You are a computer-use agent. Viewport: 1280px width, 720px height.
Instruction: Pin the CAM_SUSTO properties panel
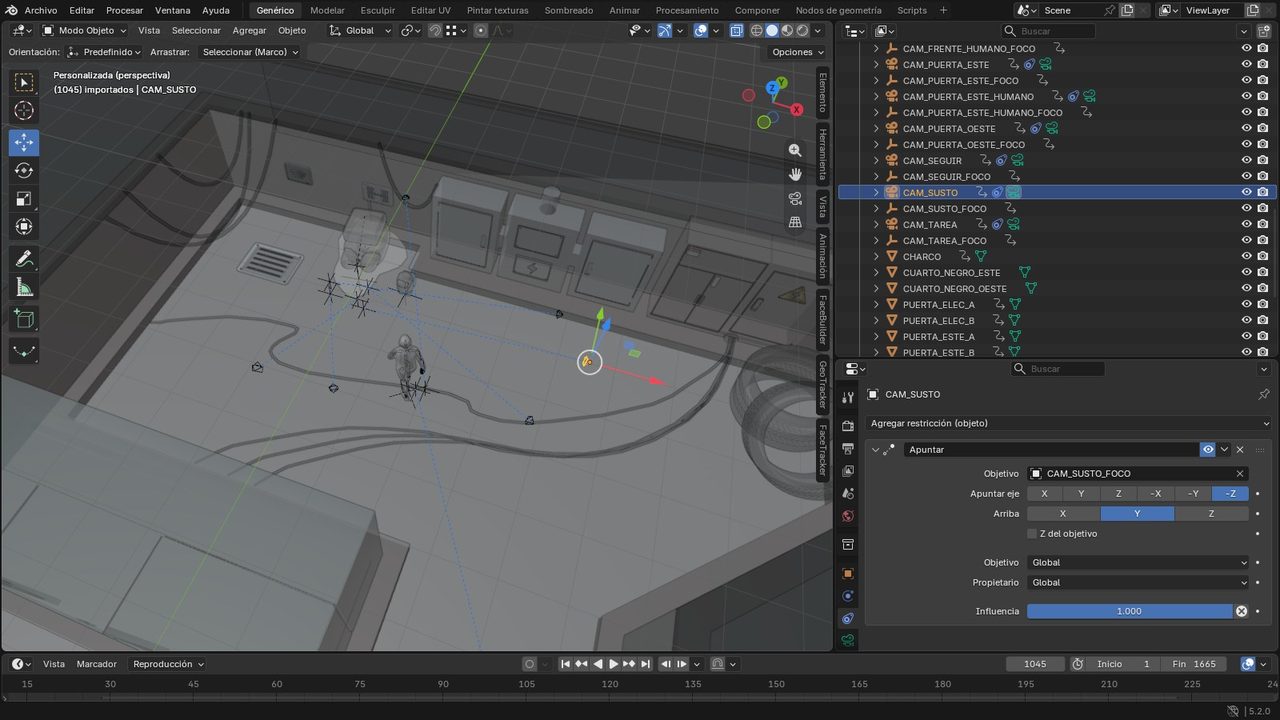tap(1264, 394)
